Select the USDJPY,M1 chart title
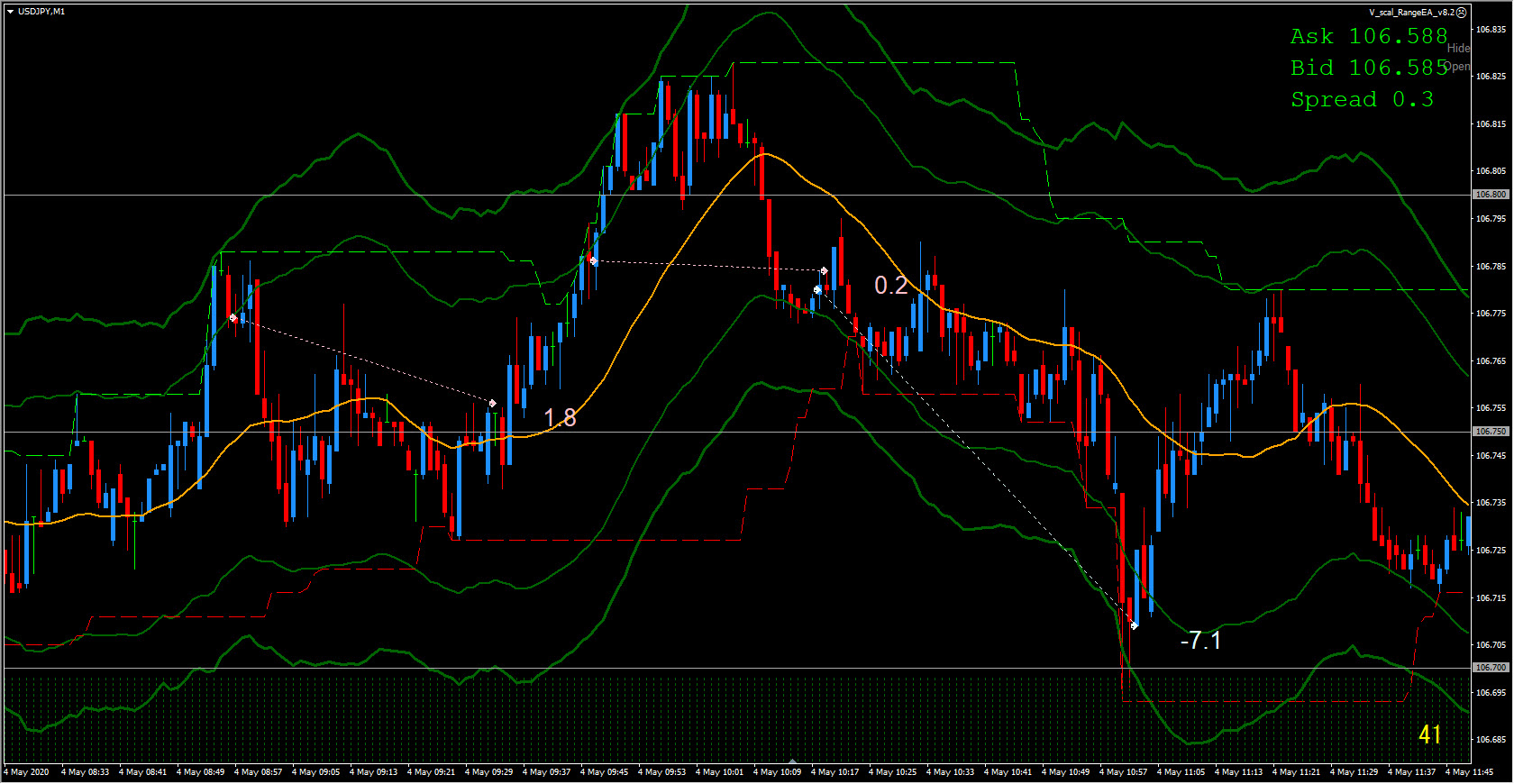The width and height of the screenshot is (1514, 784). [41, 12]
